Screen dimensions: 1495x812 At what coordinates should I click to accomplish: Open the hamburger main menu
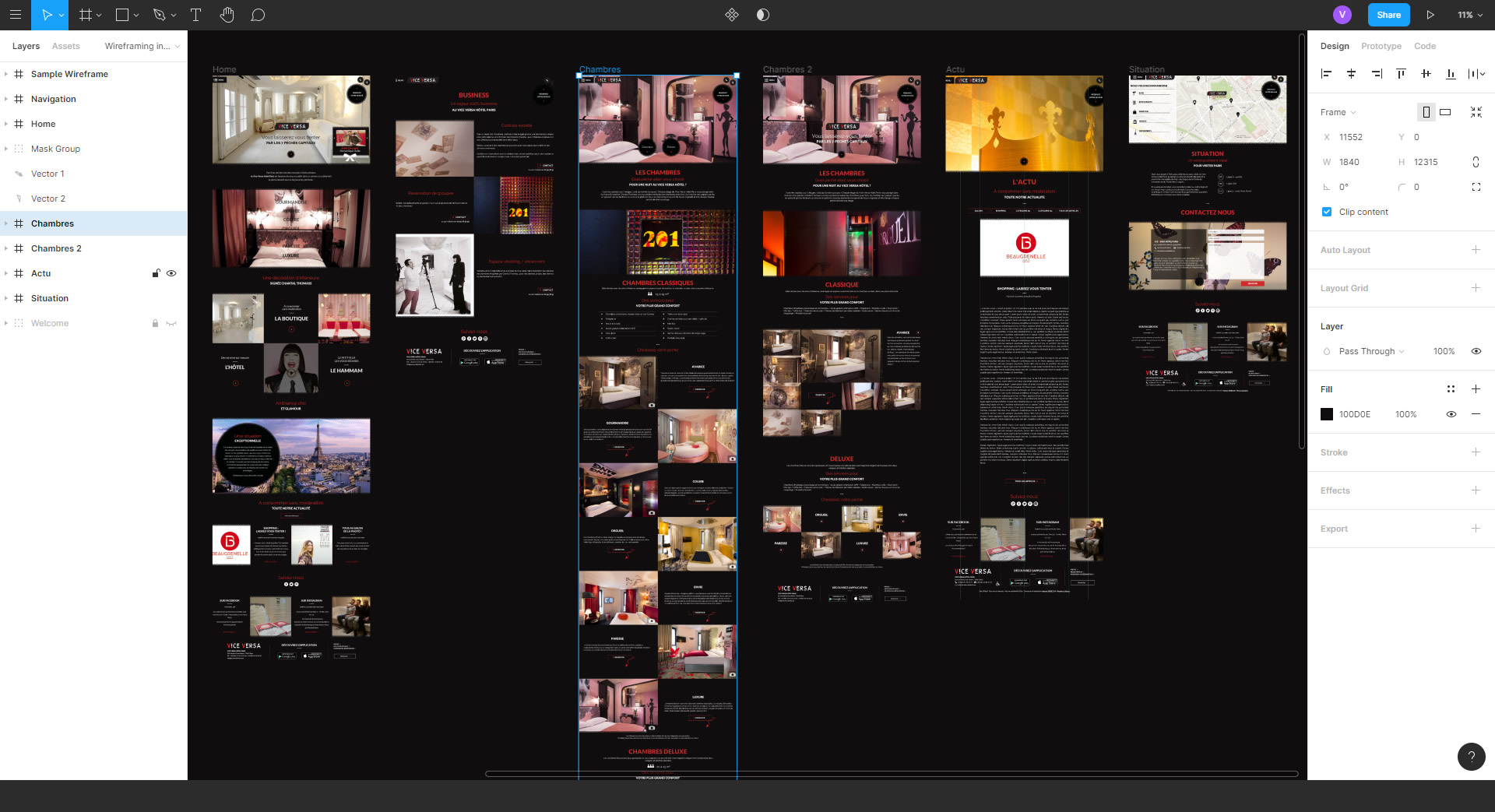point(15,15)
